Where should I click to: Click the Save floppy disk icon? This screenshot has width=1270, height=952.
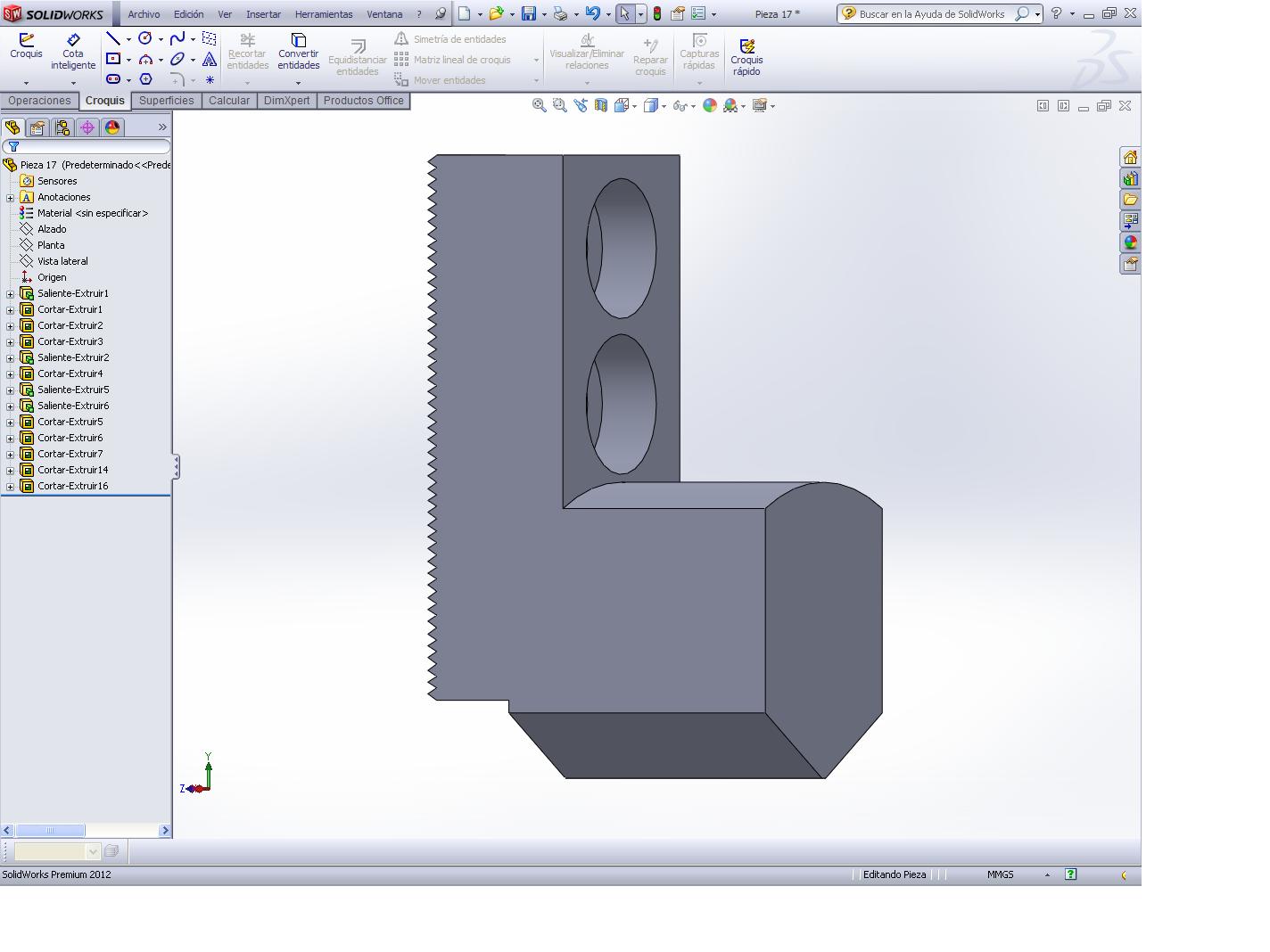pyautogui.click(x=528, y=14)
